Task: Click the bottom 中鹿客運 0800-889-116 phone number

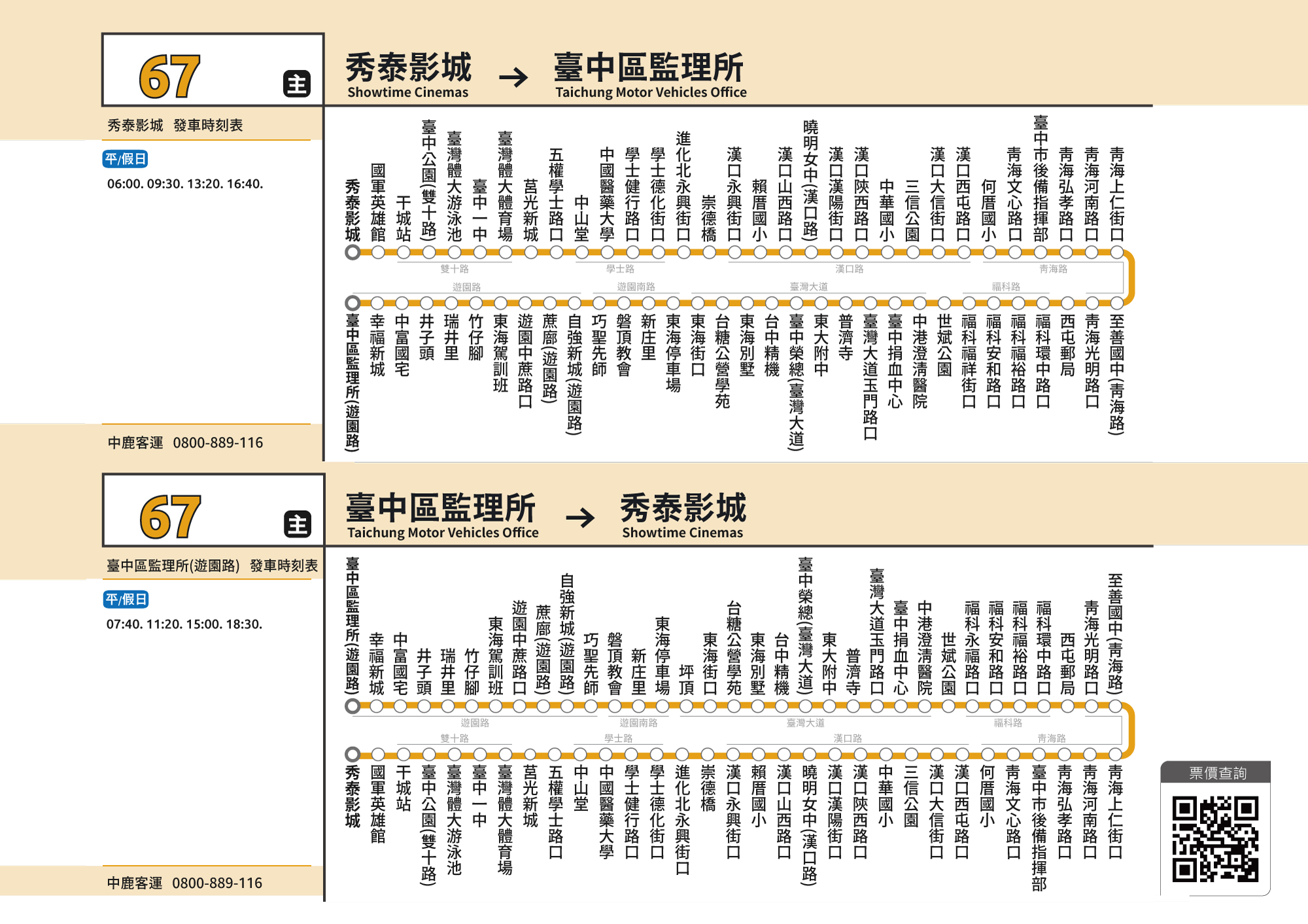Action: pos(217,883)
